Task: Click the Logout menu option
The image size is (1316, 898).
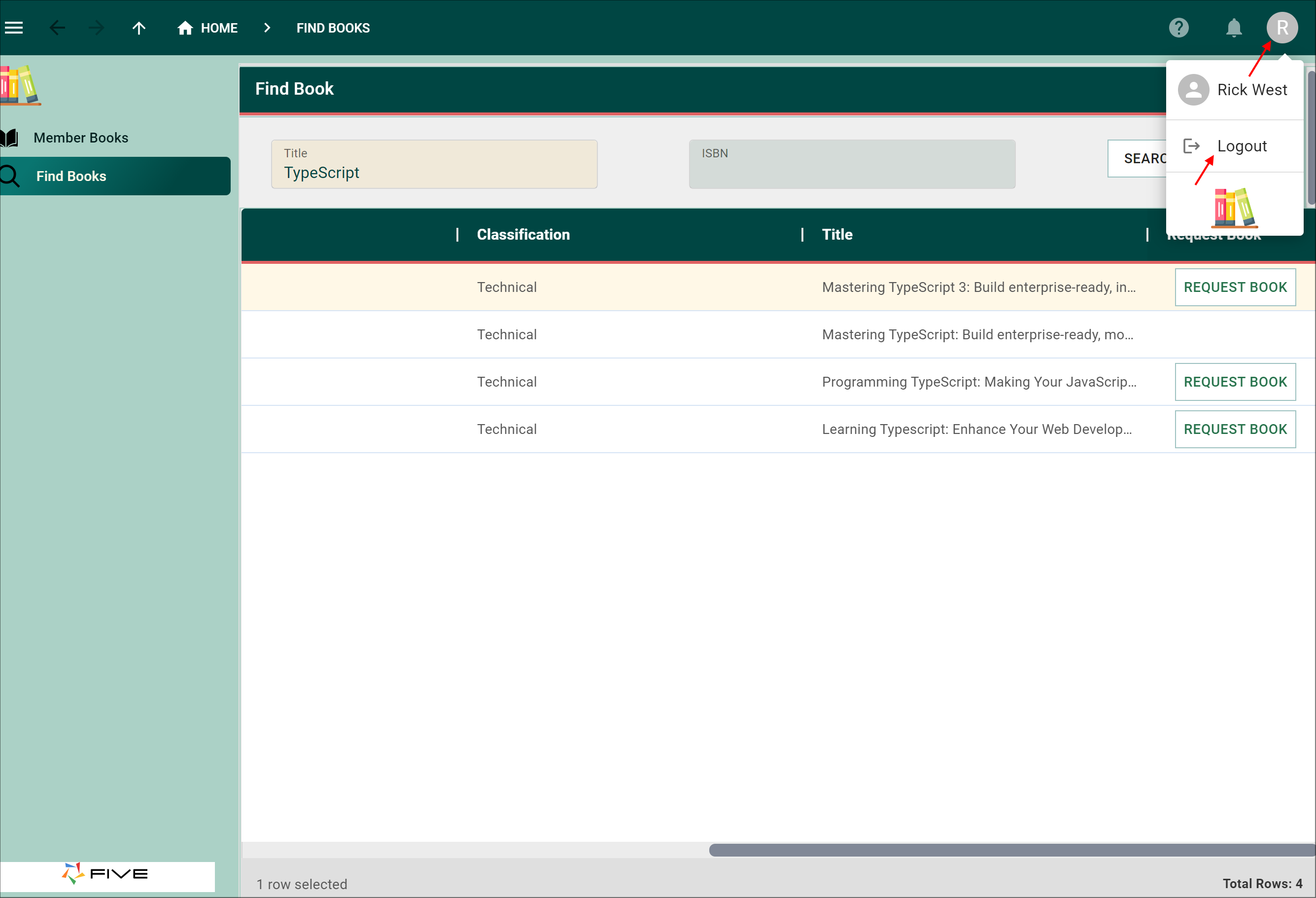Action: click(1242, 146)
